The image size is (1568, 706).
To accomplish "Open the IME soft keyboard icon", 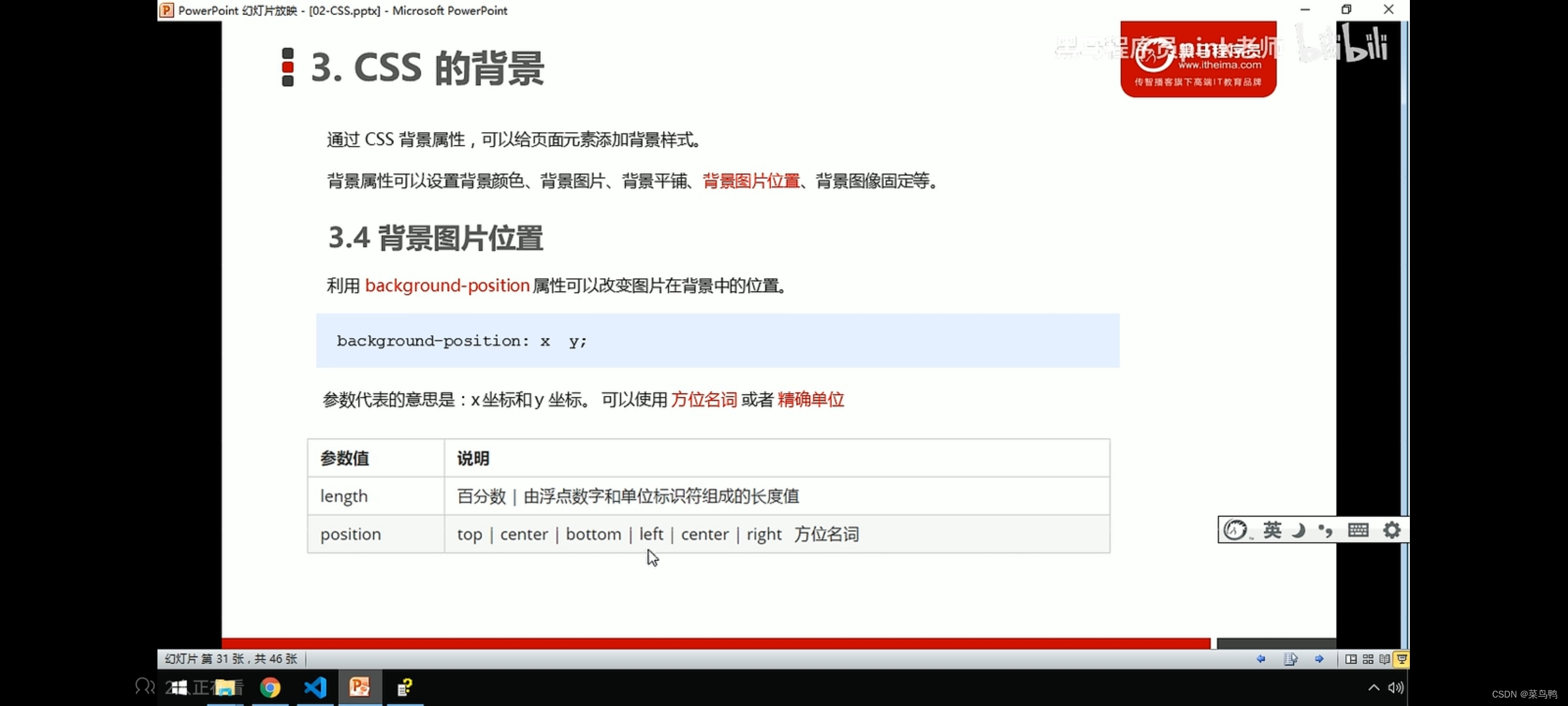I will [1358, 529].
